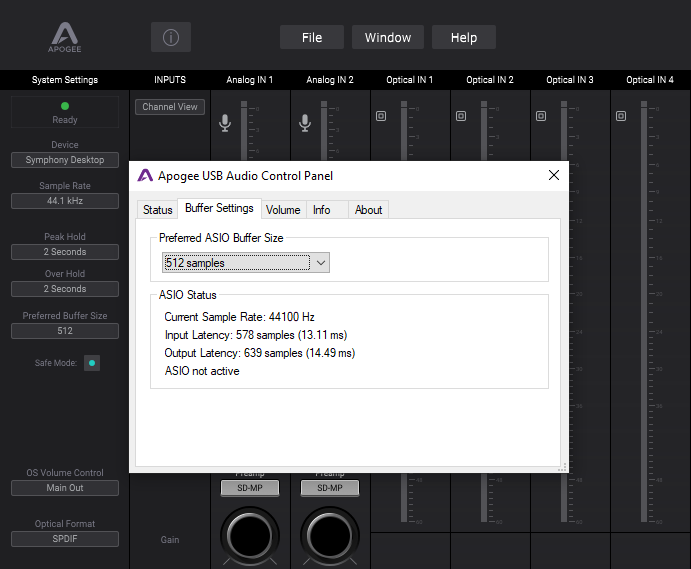Open the Over Hold 2 Seconds dropdown

pyautogui.click(x=65, y=289)
